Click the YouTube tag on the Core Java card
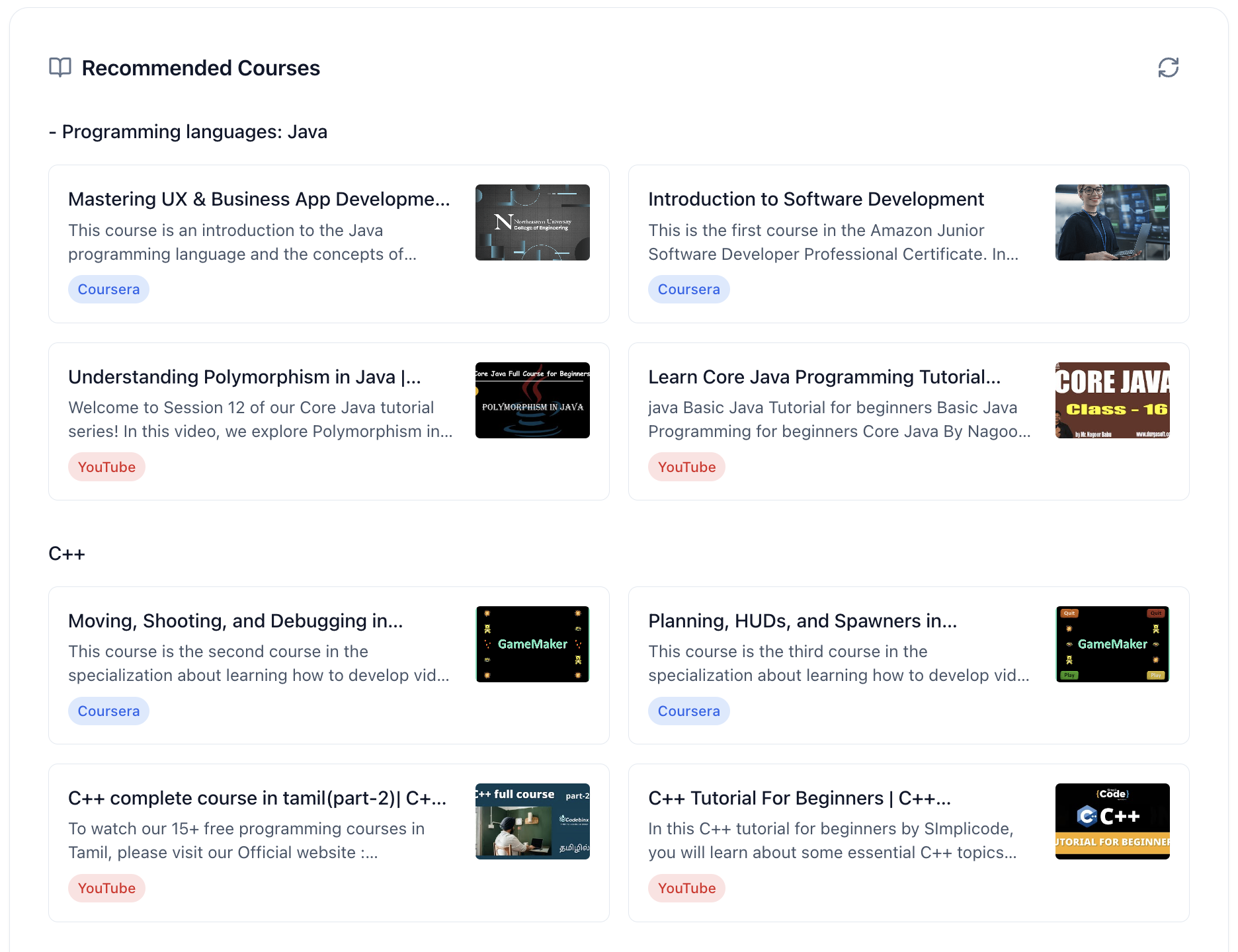 (x=686, y=467)
